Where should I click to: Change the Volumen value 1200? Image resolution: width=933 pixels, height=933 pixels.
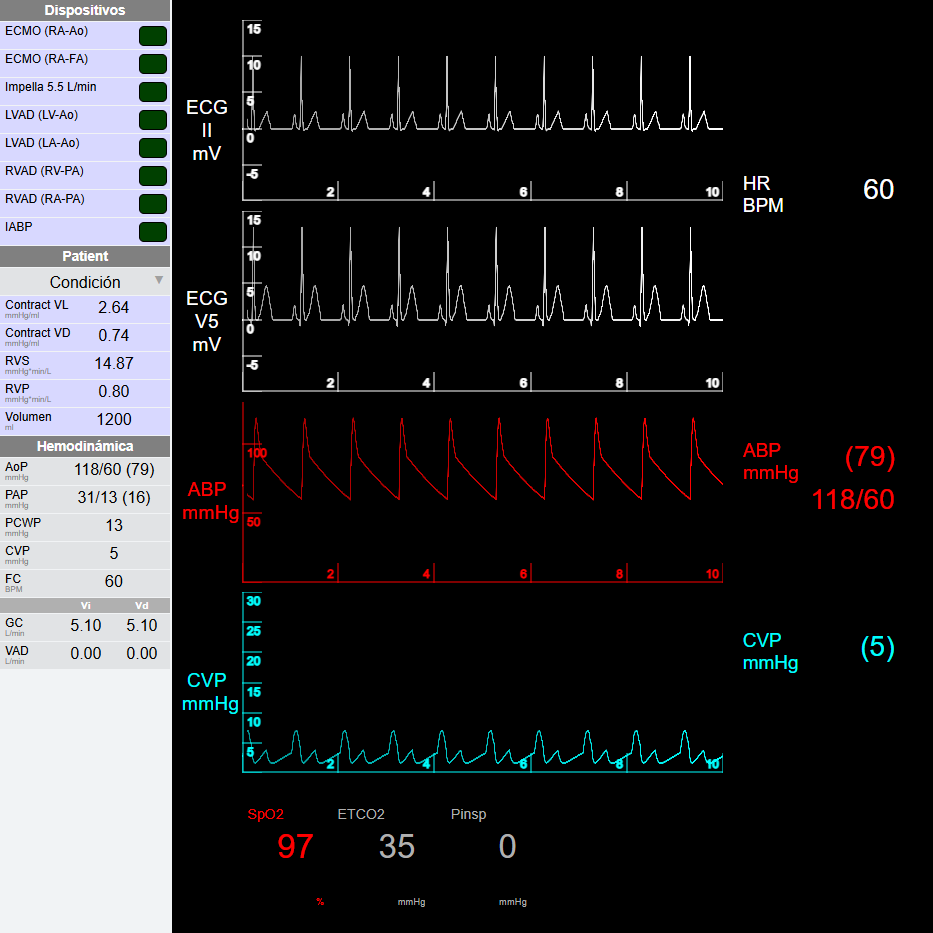coord(114,419)
